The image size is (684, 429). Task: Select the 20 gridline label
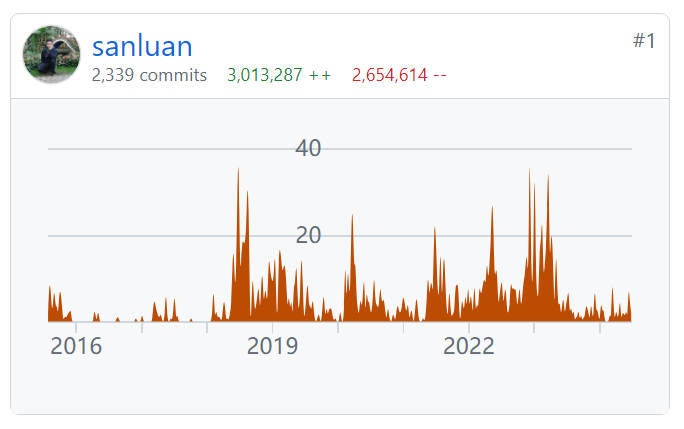[308, 236]
